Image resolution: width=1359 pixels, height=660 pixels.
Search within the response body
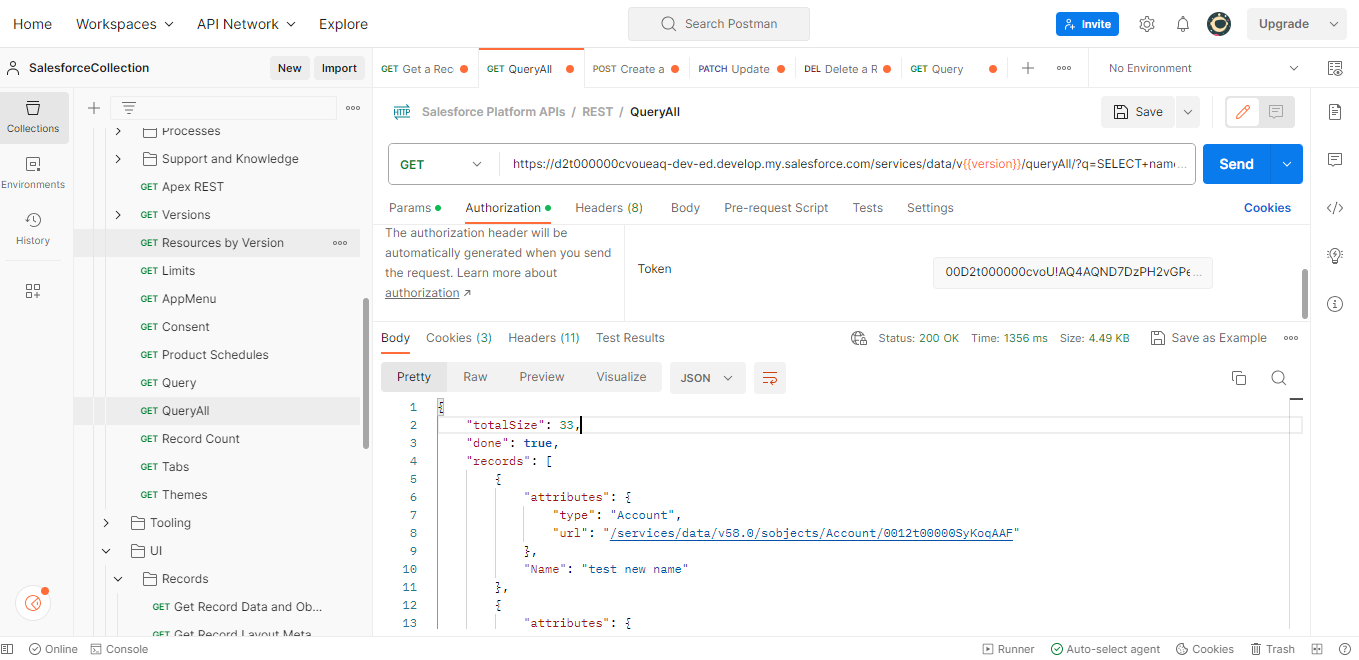tap(1278, 377)
